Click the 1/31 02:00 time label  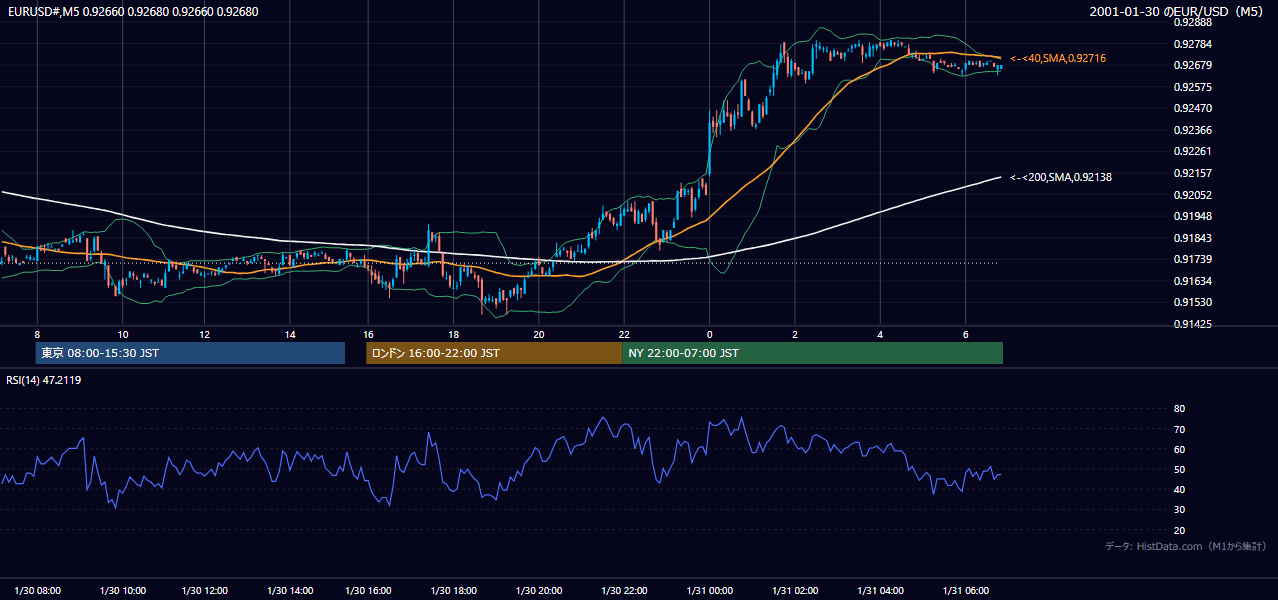pos(796,591)
